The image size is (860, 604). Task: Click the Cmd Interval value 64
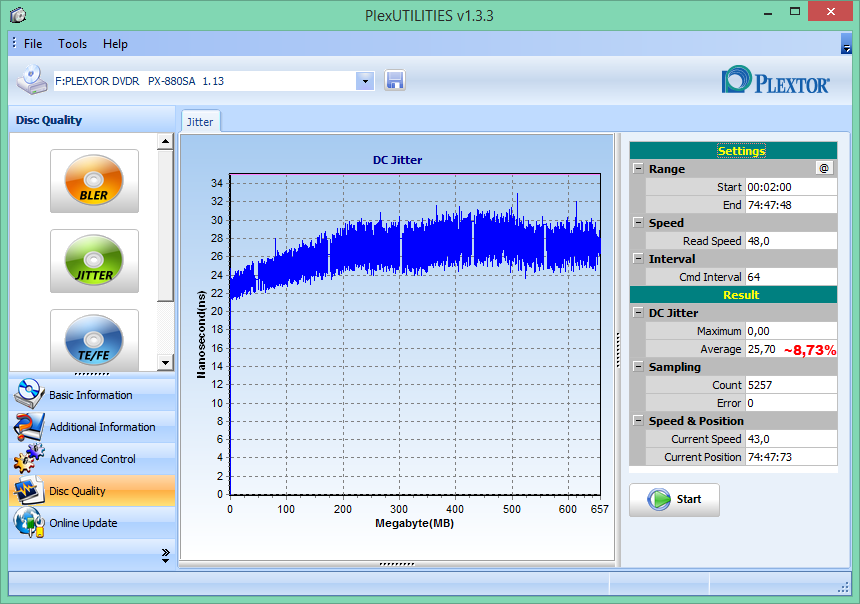coord(791,277)
